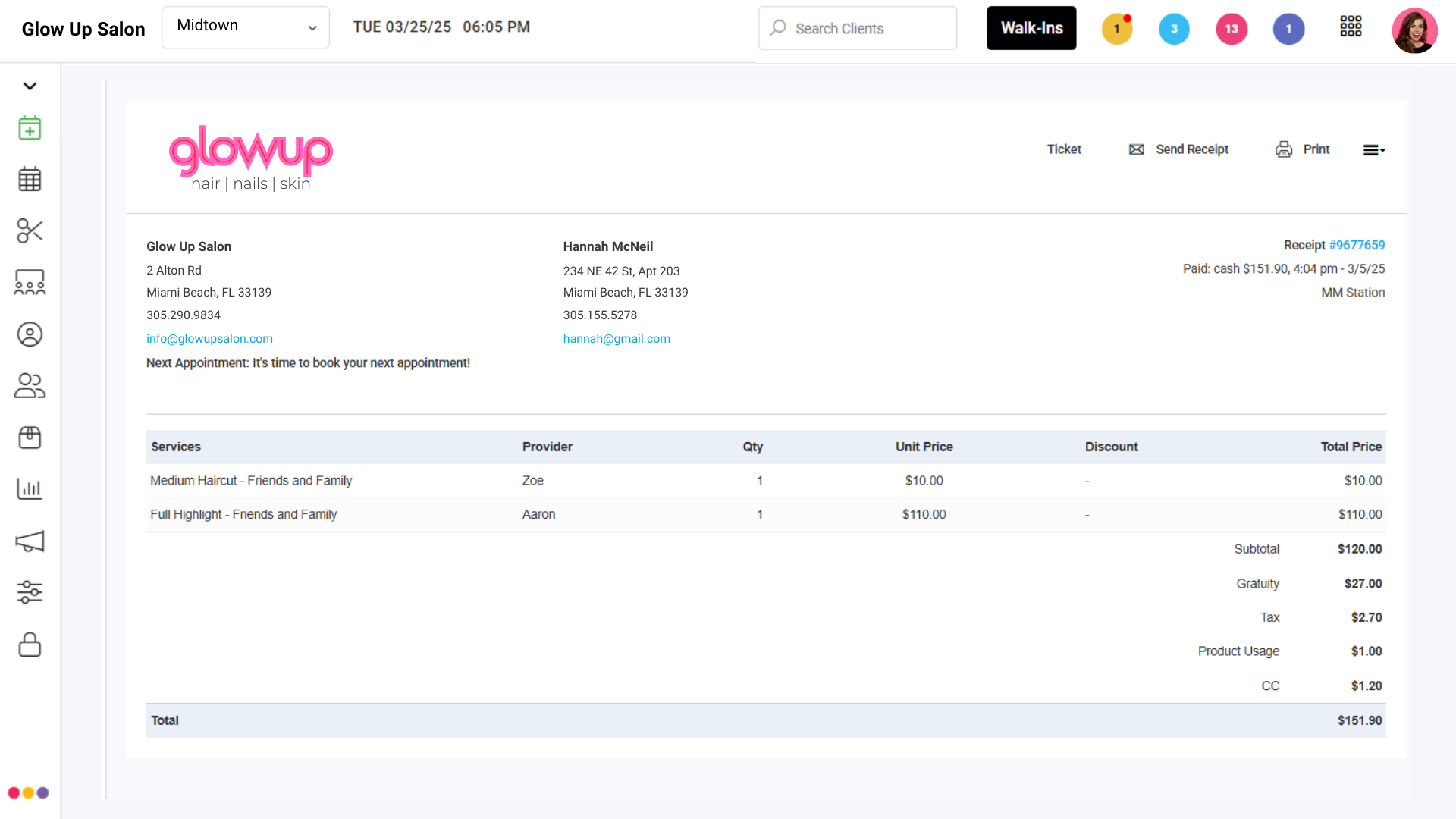Open the reports bar chart icon
Screen dimensions: 1456x819
click(x=30, y=489)
